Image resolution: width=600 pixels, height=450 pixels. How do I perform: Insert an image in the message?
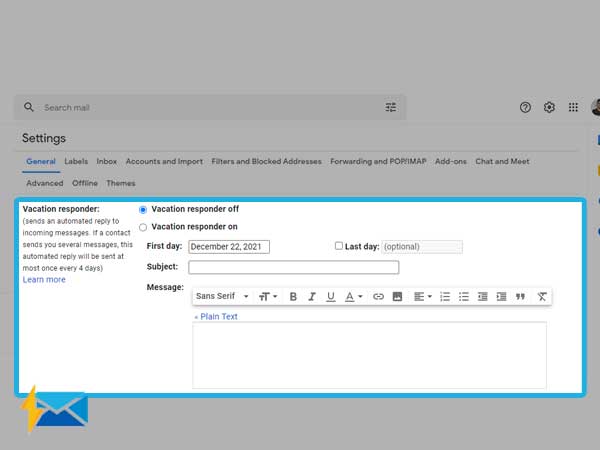(397, 297)
